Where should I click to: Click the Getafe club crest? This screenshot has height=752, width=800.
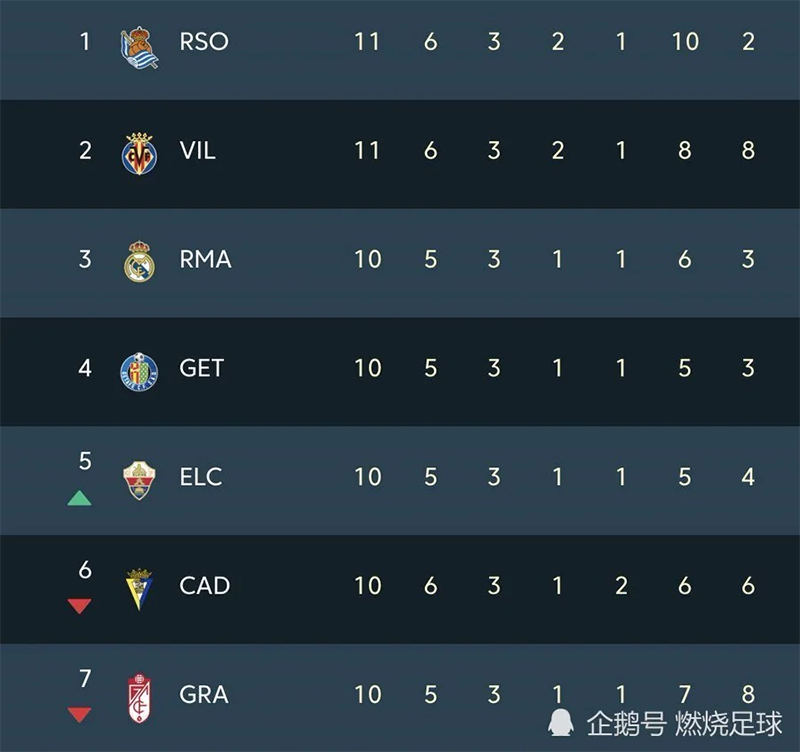(139, 371)
